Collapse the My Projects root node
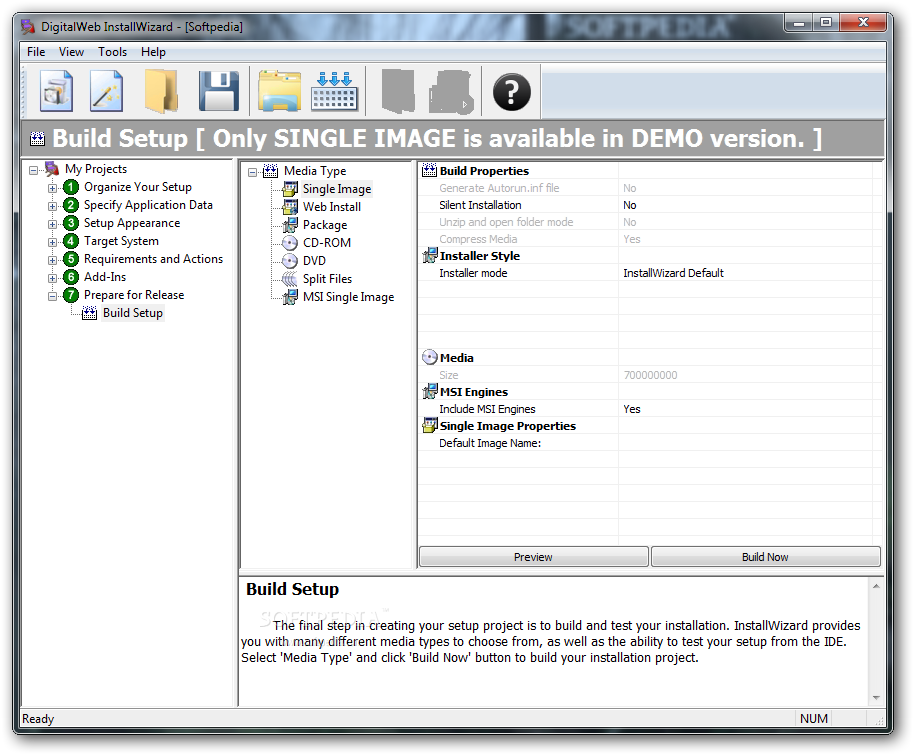The width and height of the screenshot is (914, 755). coord(34,170)
